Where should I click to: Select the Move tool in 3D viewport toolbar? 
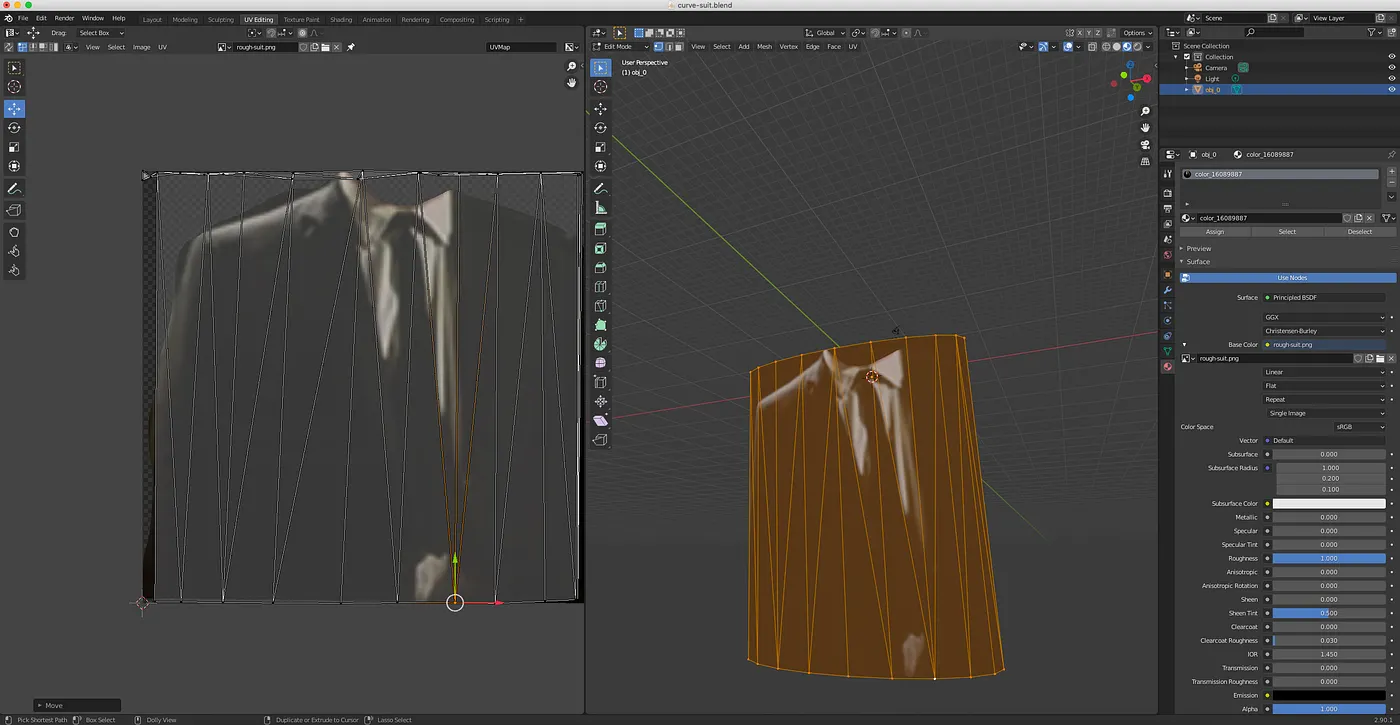[600, 109]
